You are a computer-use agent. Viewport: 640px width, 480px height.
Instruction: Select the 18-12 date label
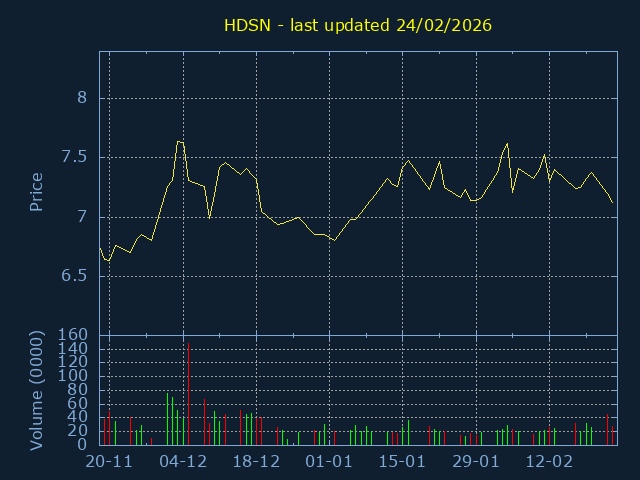point(256,462)
